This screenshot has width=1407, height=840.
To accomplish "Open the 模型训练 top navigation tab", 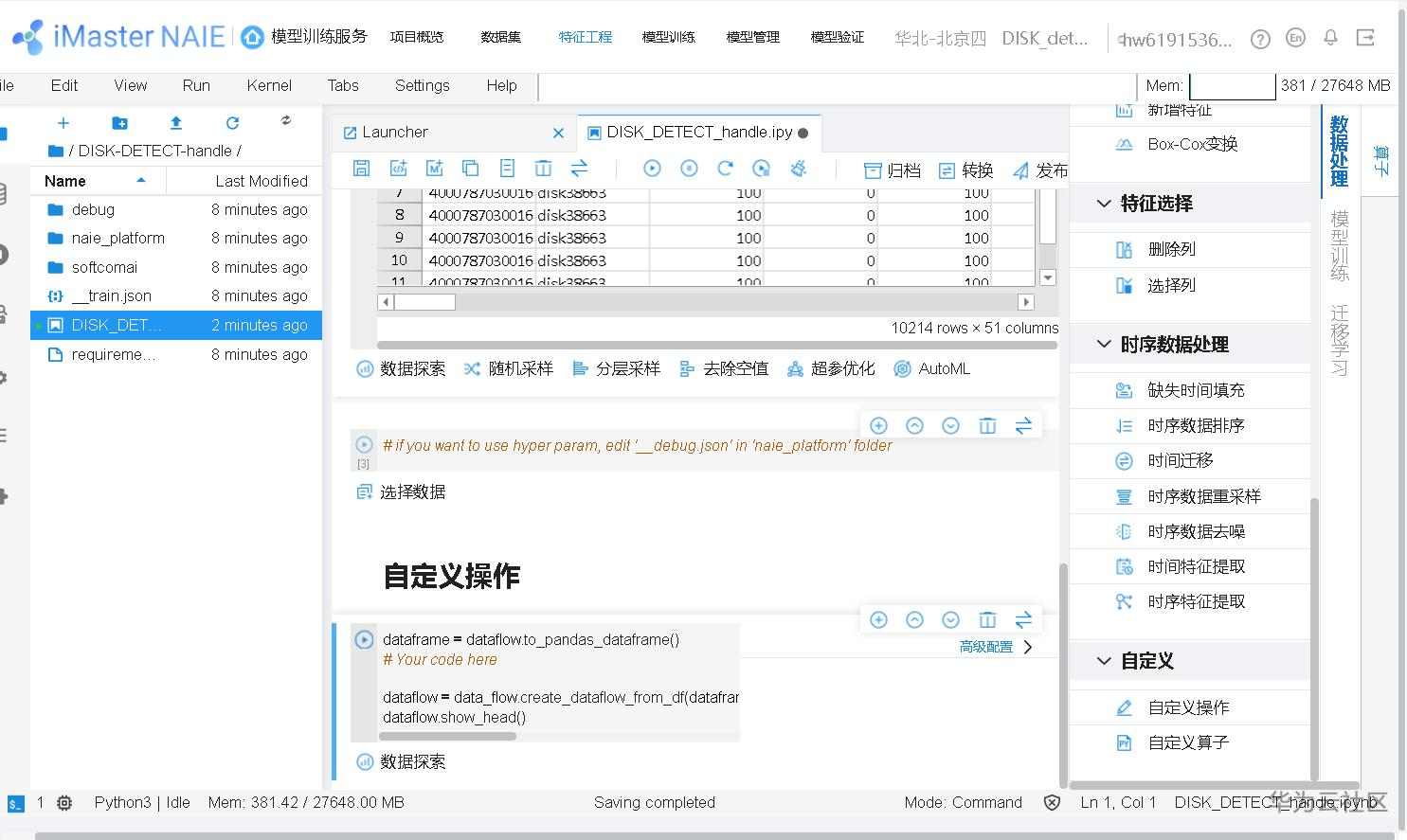I will [668, 37].
